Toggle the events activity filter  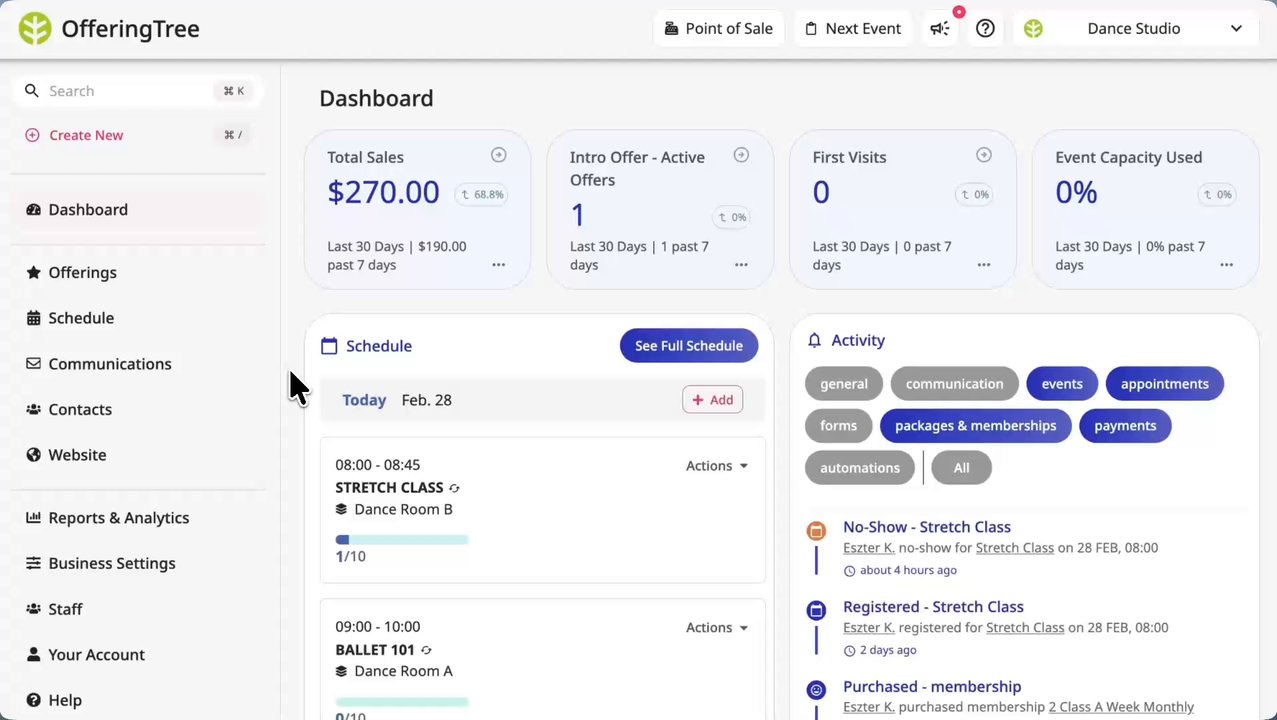pos(1061,384)
